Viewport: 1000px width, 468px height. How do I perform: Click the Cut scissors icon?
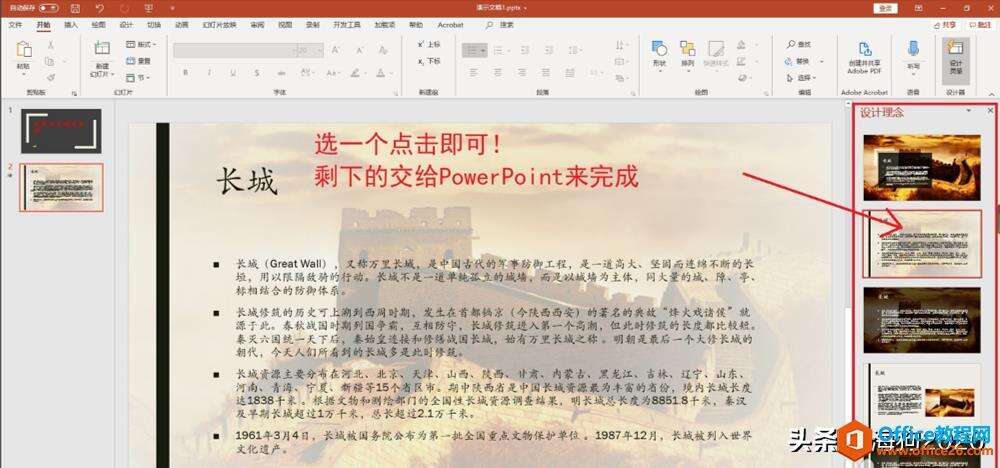coord(50,45)
